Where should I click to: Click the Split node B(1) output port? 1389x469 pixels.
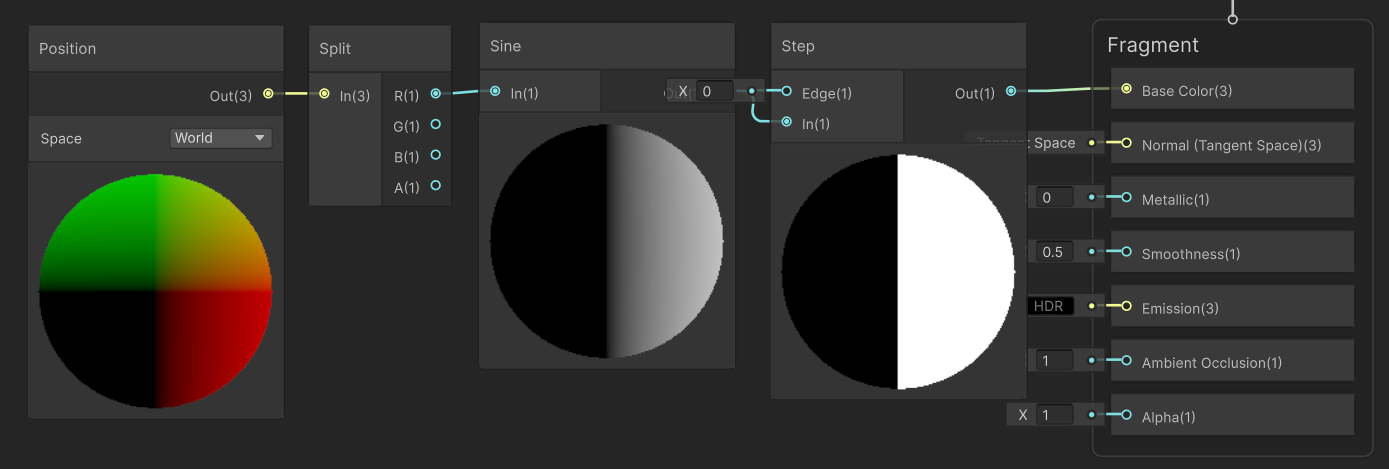coord(435,155)
